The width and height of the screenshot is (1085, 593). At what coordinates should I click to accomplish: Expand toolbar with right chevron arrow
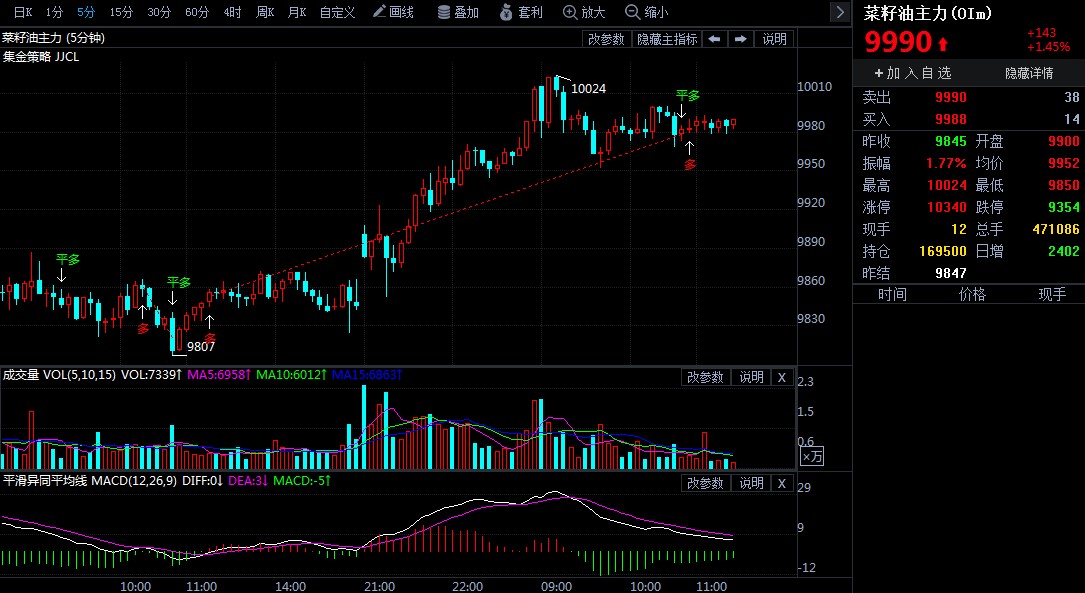(840, 12)
